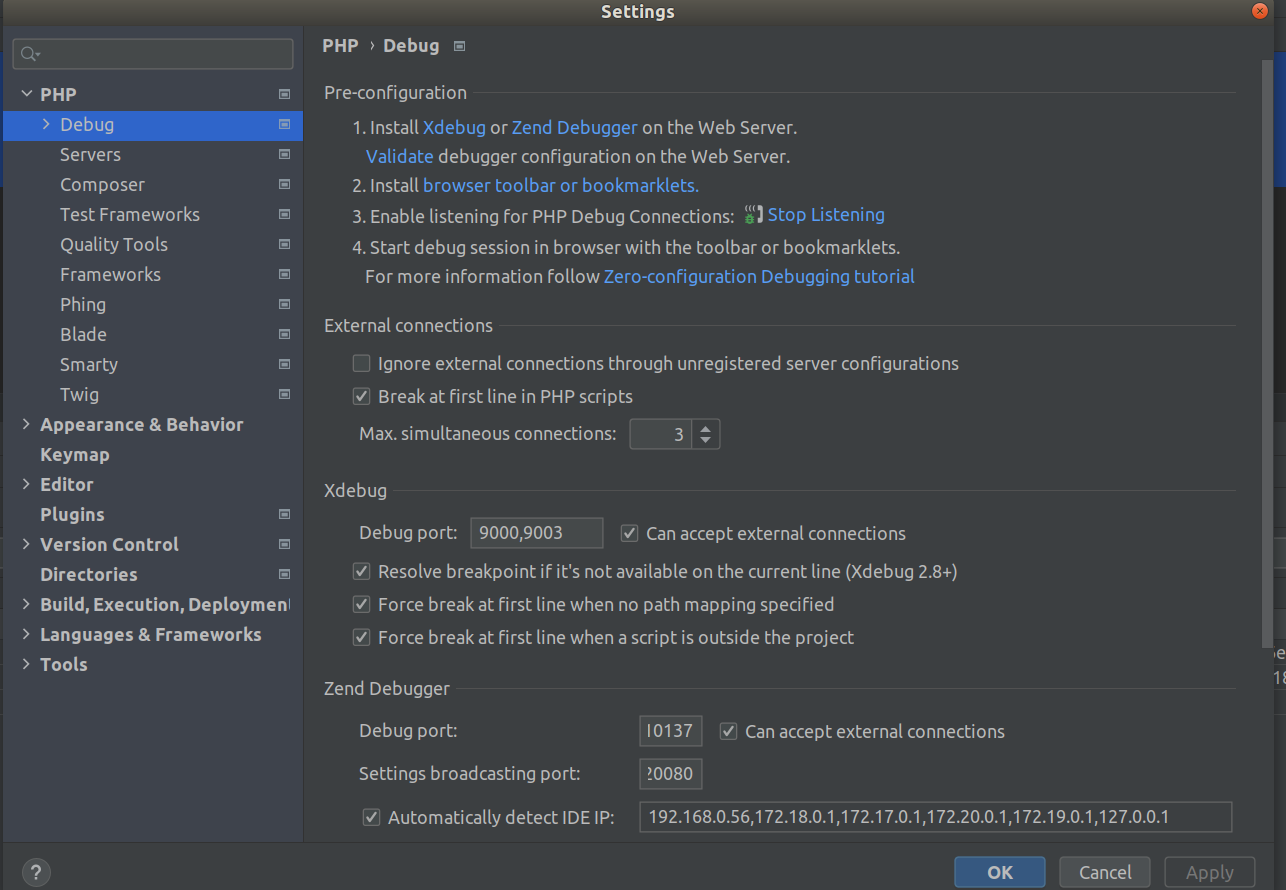Image resolution: width=1286 pixels, height=890 pixels.
Task: Click the project-level icon next to Directories
Action: point(284,574)
